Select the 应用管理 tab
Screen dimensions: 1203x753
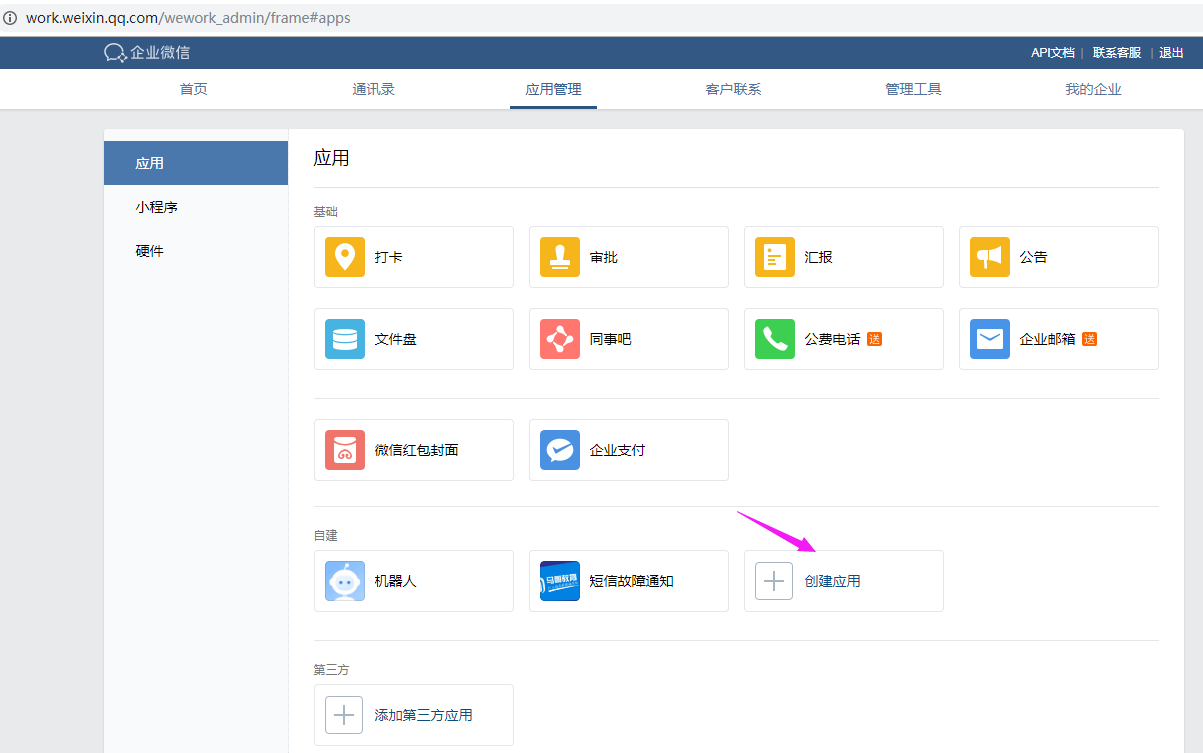(x=553, y=89)
